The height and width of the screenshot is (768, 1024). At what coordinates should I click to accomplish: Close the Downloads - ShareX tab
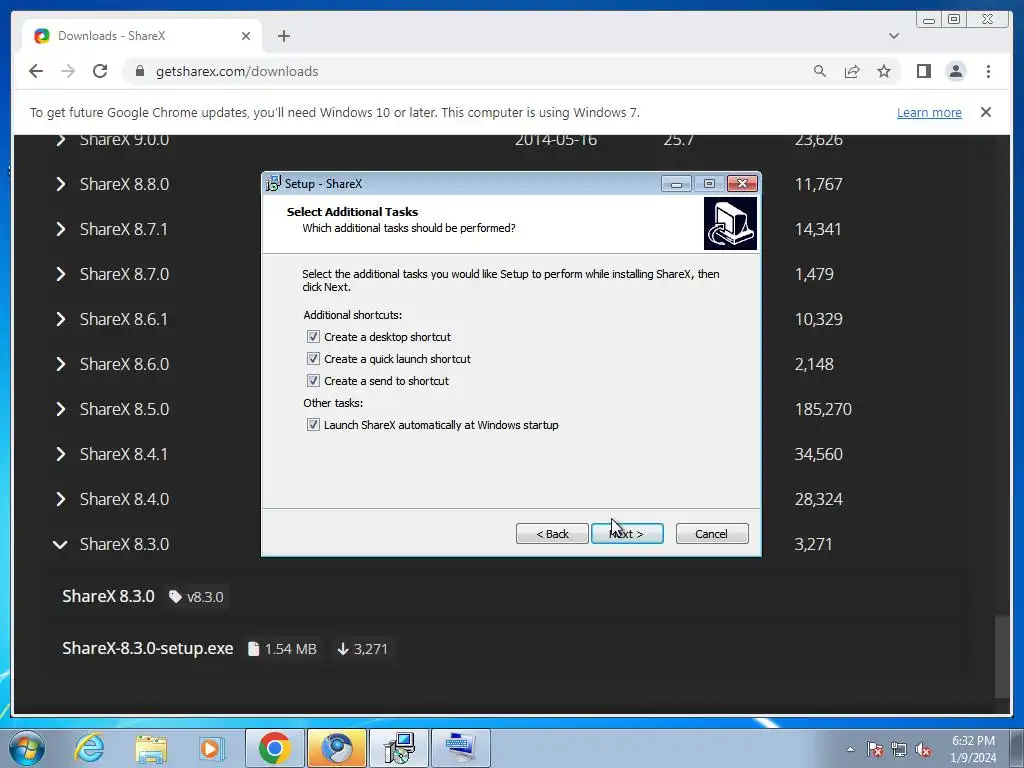[246, 36]
